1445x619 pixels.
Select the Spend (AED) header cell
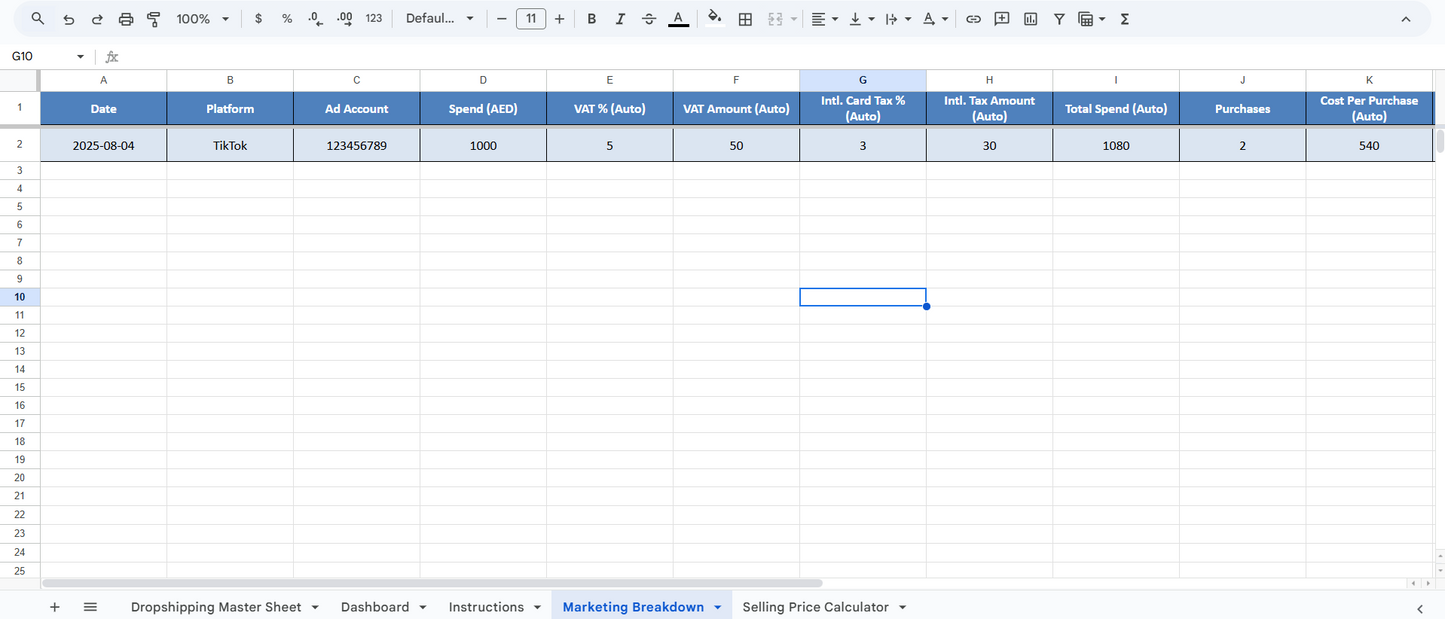[483, 108]
